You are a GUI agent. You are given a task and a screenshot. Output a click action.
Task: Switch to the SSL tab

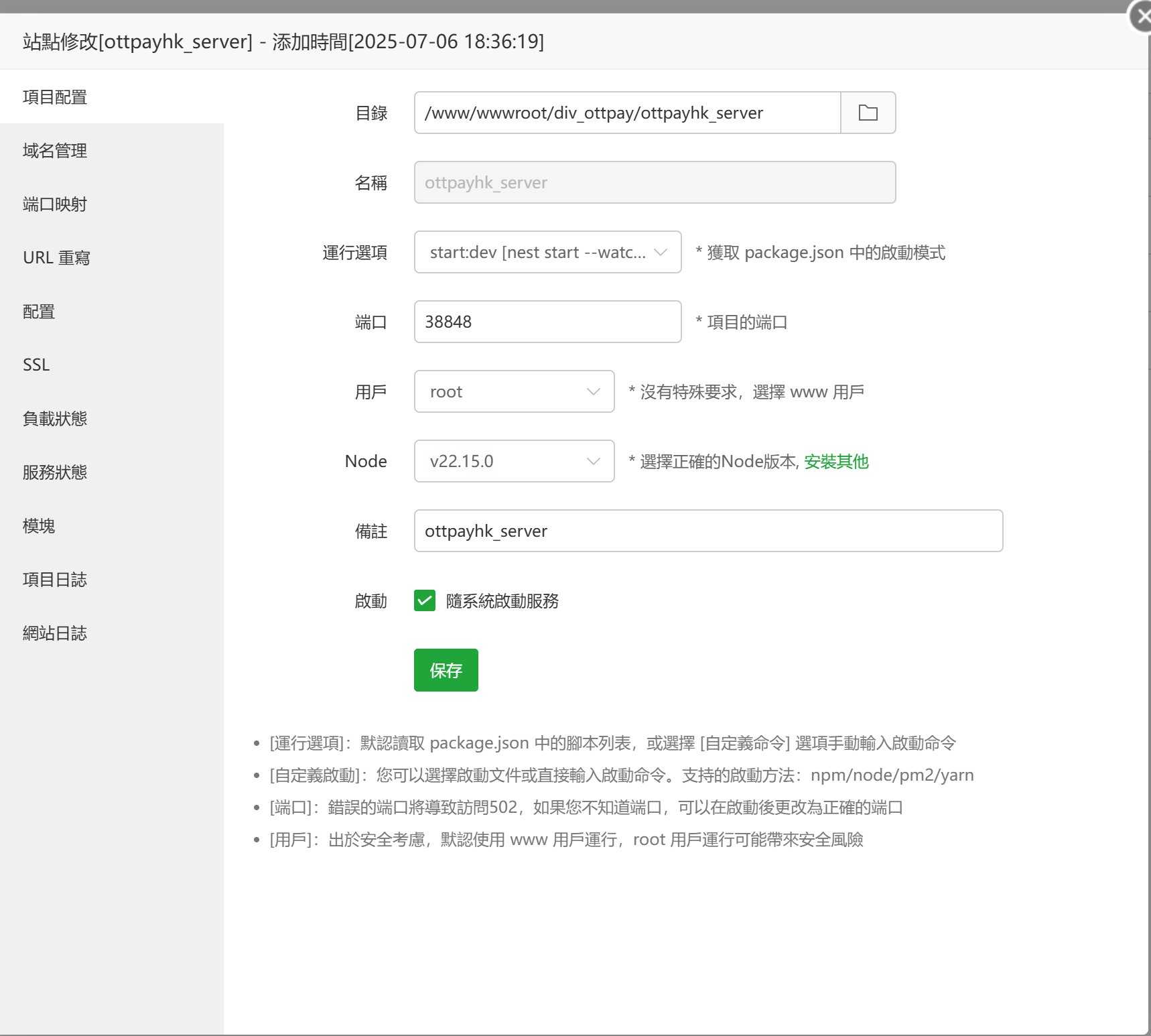(x=112, y=365)
